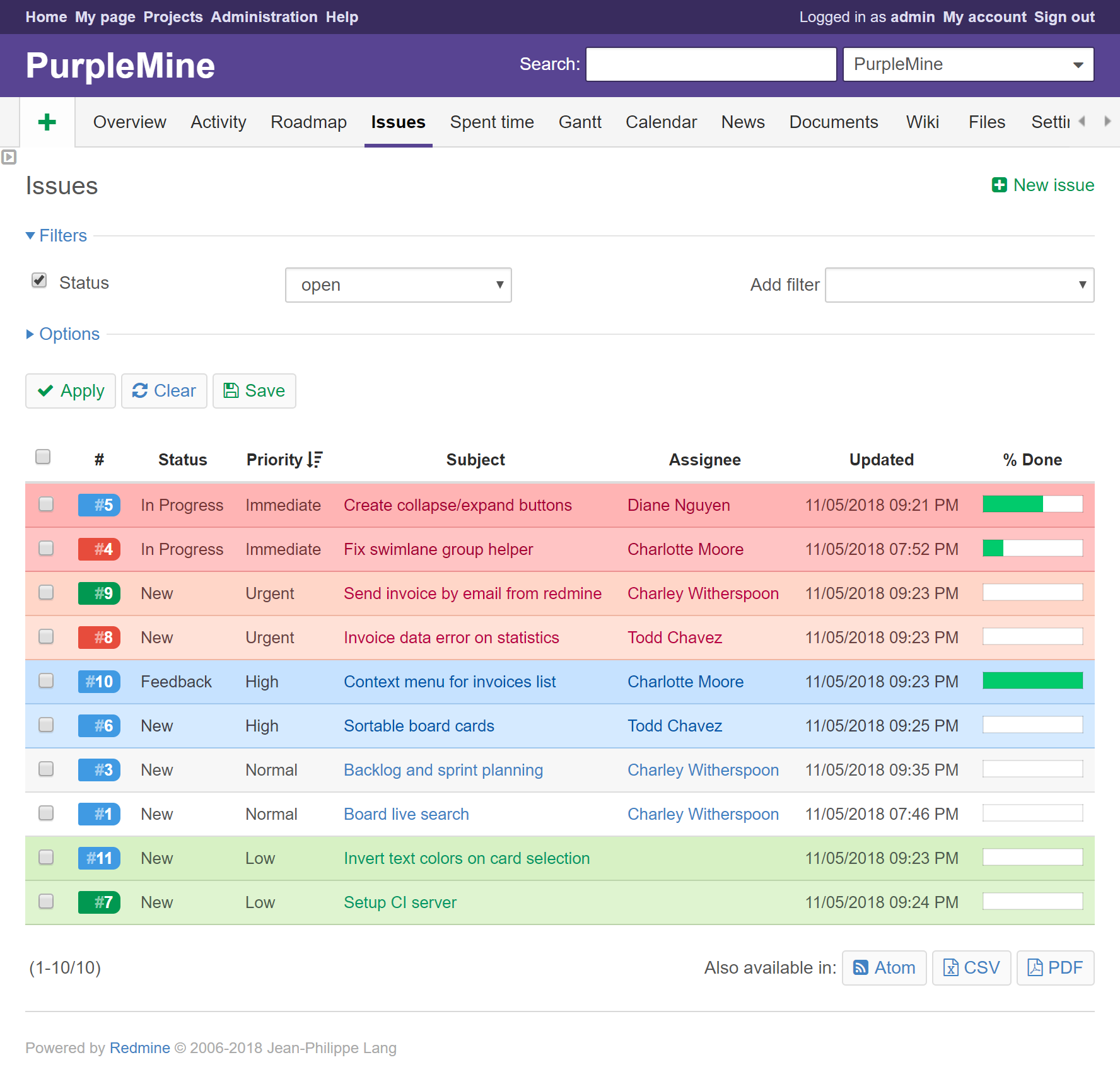Save the current filter settings
The image size is (1120, 1084).
click(254, 391)
